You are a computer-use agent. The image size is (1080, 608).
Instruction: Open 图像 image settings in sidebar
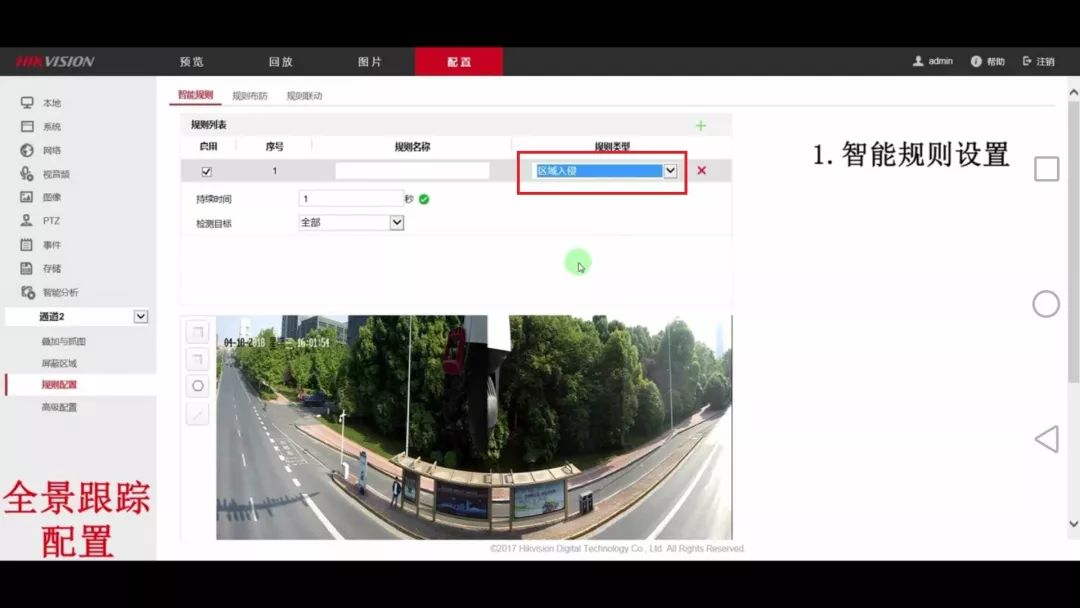click(x=50, y=197)
